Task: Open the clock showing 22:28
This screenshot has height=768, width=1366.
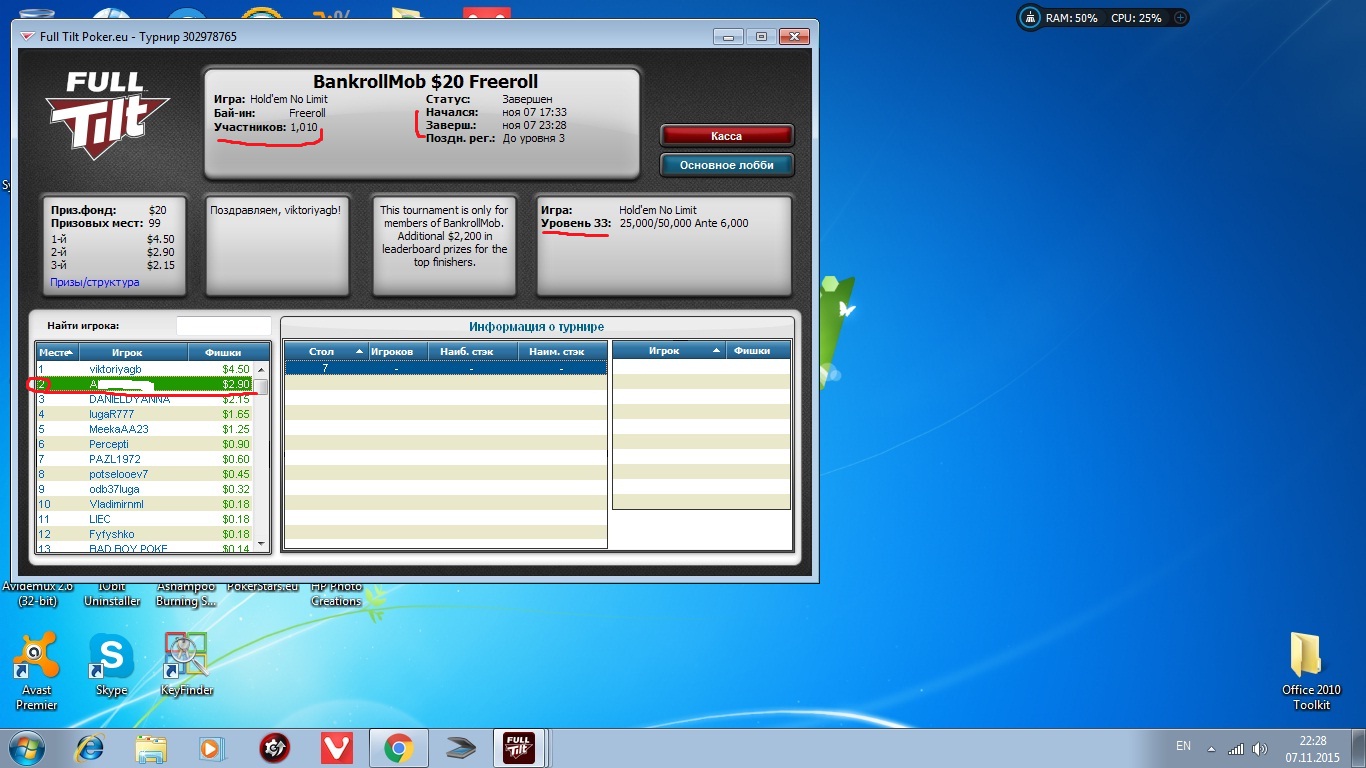Action: [x=1312, y=748]
